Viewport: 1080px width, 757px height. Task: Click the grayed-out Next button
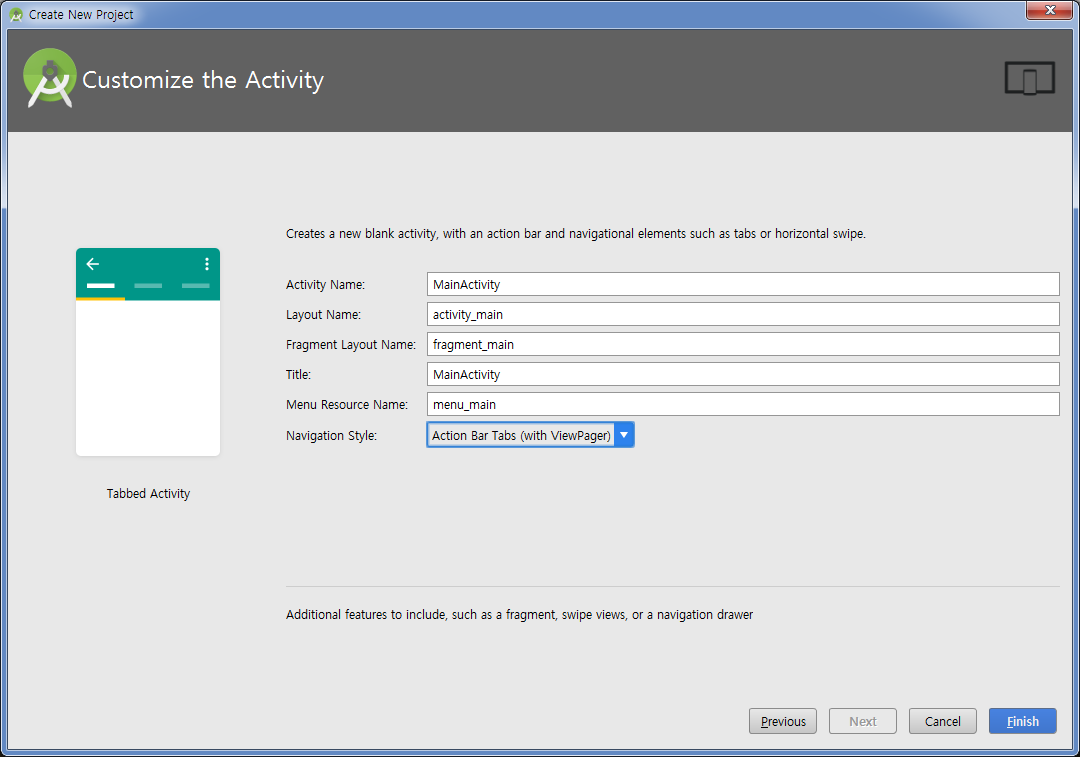(862, 721)
